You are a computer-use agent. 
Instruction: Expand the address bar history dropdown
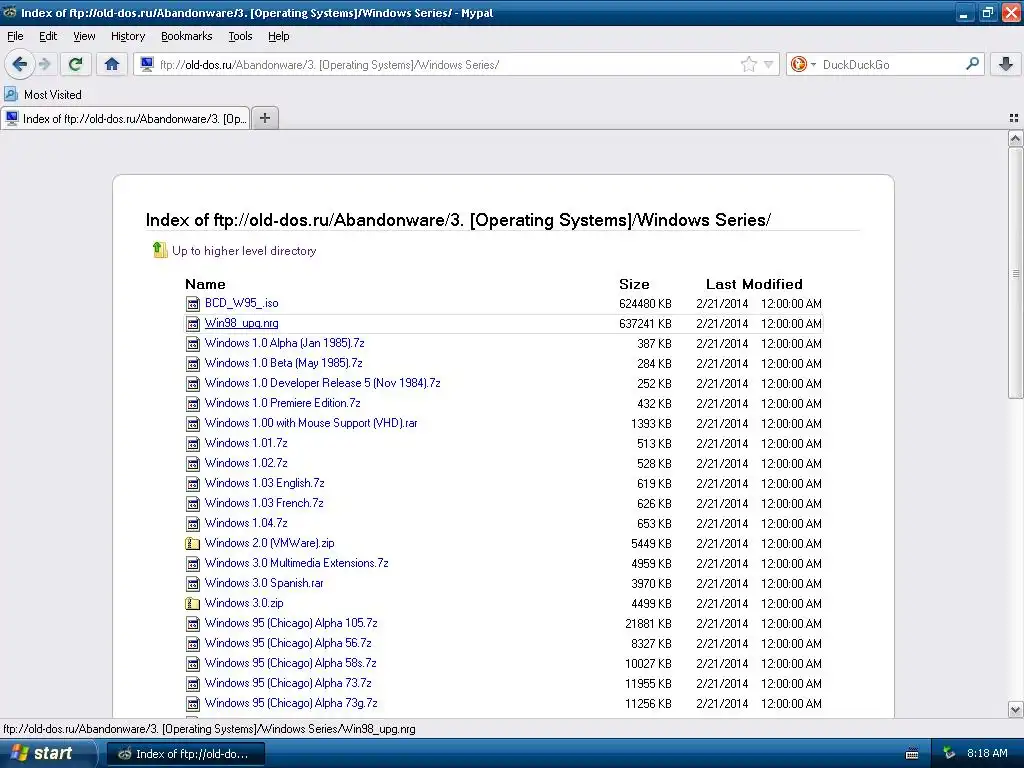(769, 64)
